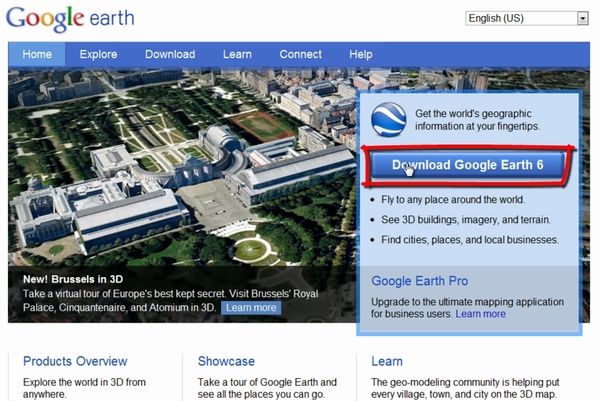This screenshot has height=401, width=600.
Task: Click Learn more for Google Earth Pro
Action: pos(481,314)
